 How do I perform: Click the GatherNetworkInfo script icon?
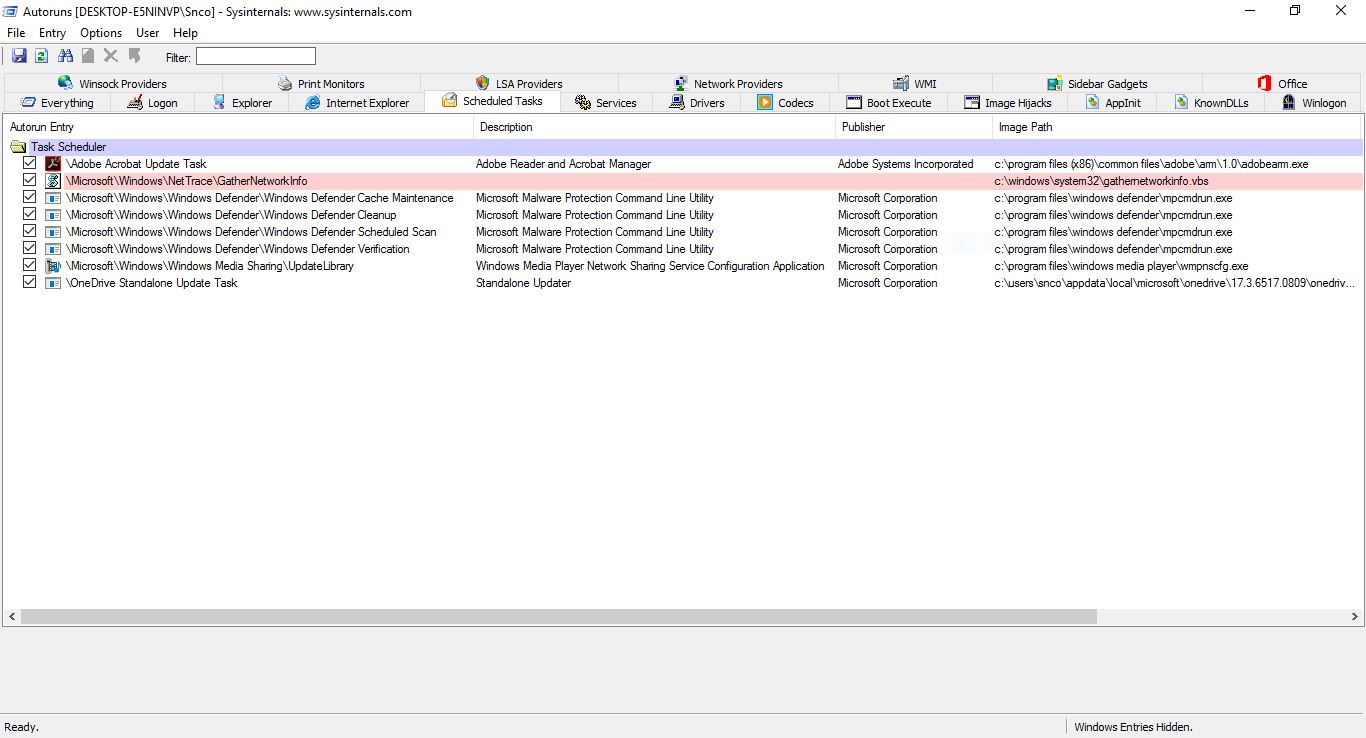click(53, 181)
